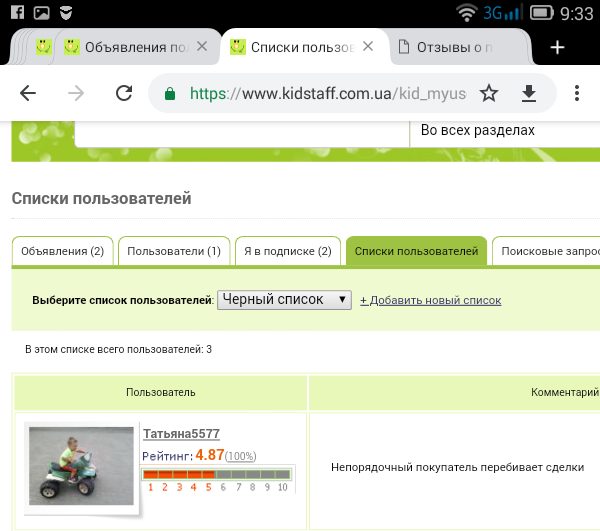
Task: Tap the browser back arrow
Action: [28, 93]
